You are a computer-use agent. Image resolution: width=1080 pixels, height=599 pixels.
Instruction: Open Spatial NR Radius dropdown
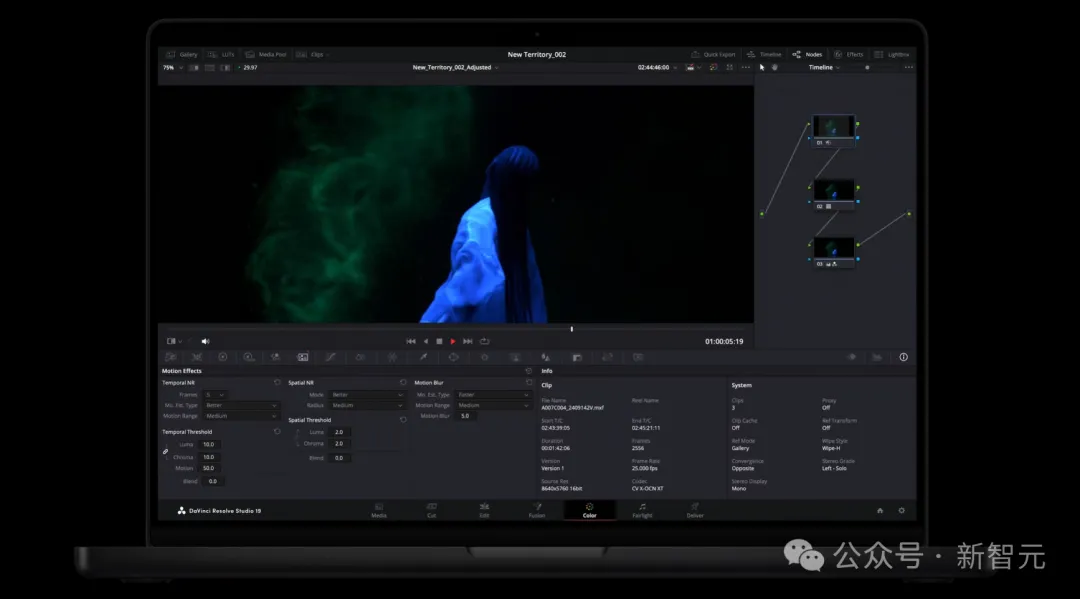[366, 406]
